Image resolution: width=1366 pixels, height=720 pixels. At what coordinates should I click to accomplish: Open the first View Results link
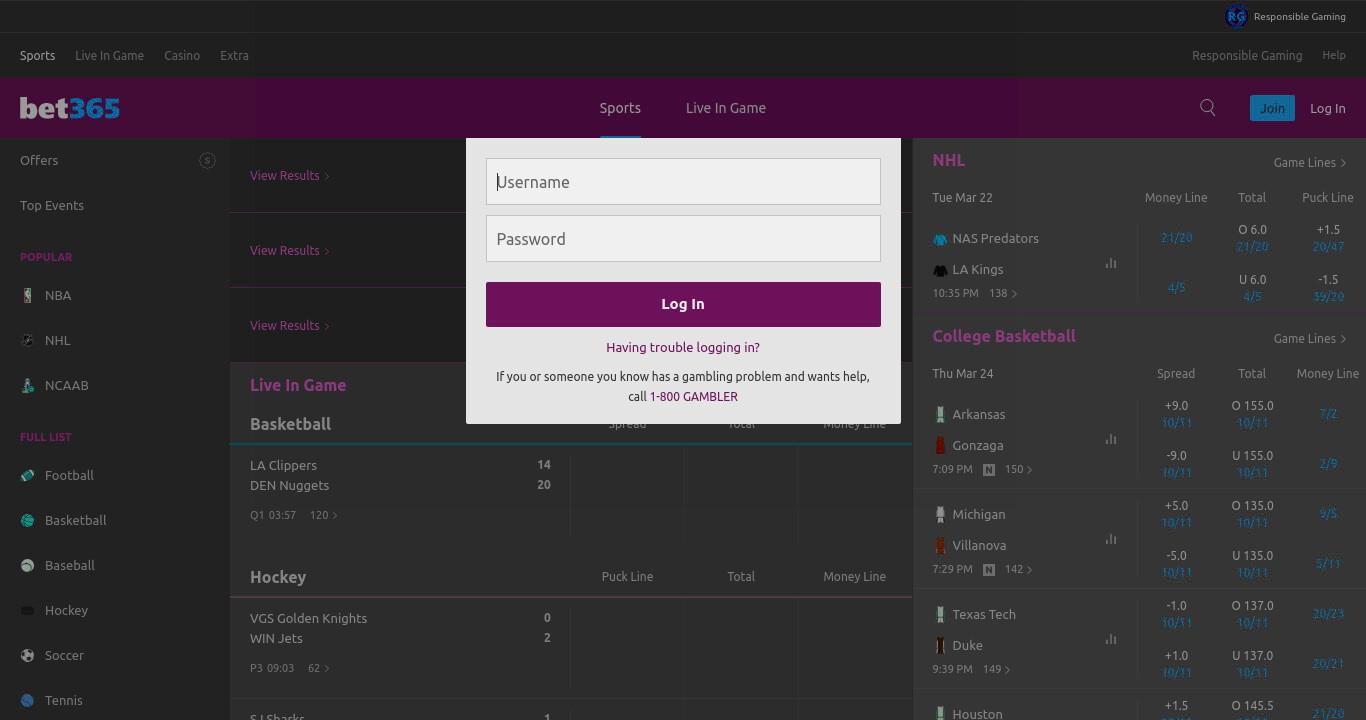click(x=290, y=175)
